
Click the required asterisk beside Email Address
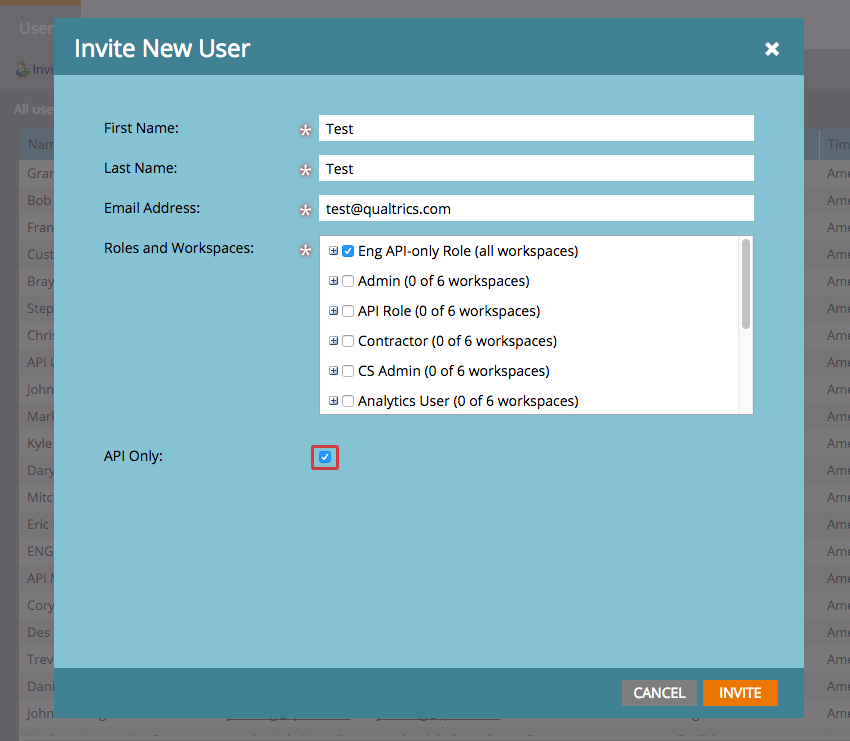click(306, 209)
